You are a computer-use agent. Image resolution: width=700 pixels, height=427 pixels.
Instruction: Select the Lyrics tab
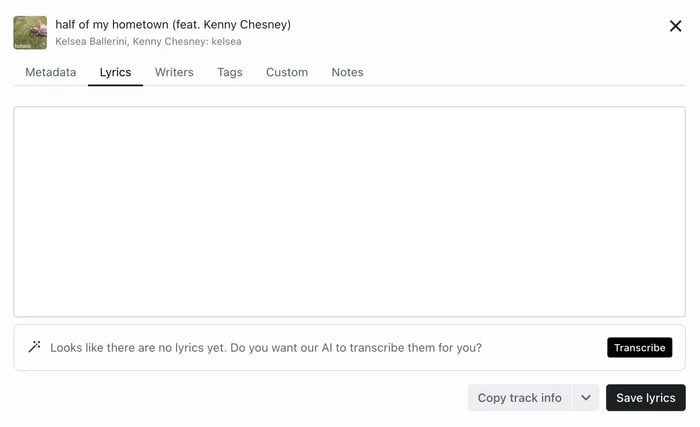tap(115, 72)
